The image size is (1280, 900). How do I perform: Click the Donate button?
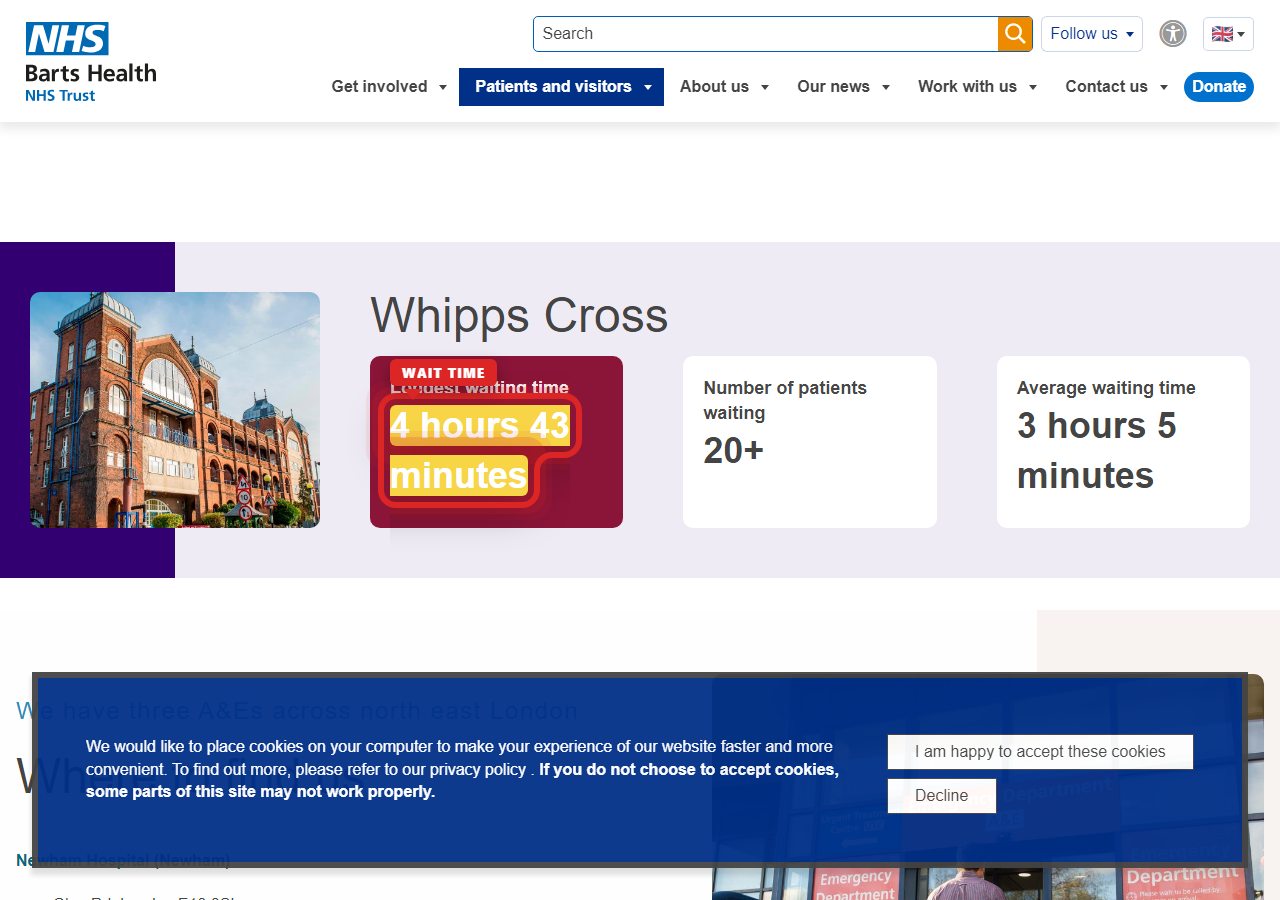[x=1219, y=87]
